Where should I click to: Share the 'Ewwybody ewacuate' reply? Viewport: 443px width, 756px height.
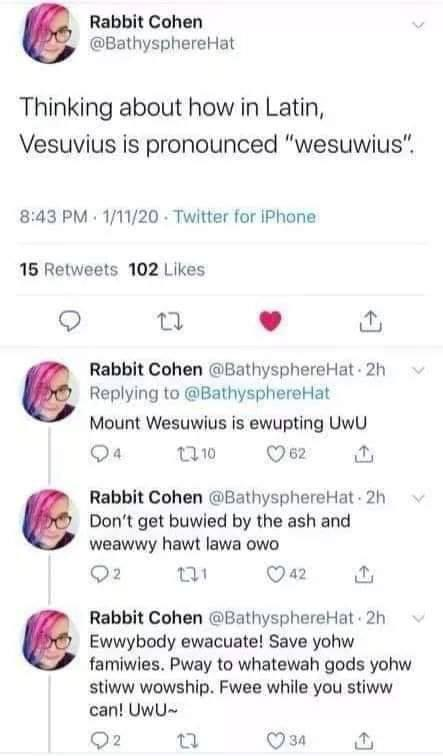[363, 738]
